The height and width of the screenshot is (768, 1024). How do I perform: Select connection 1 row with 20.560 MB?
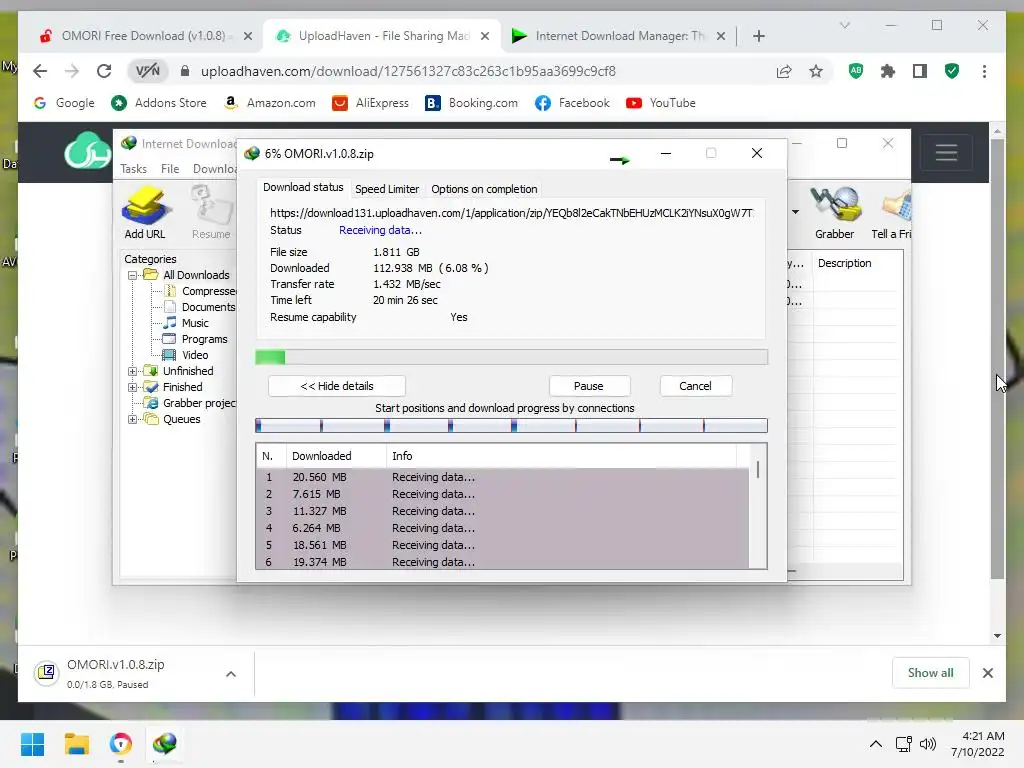[503, 477]
